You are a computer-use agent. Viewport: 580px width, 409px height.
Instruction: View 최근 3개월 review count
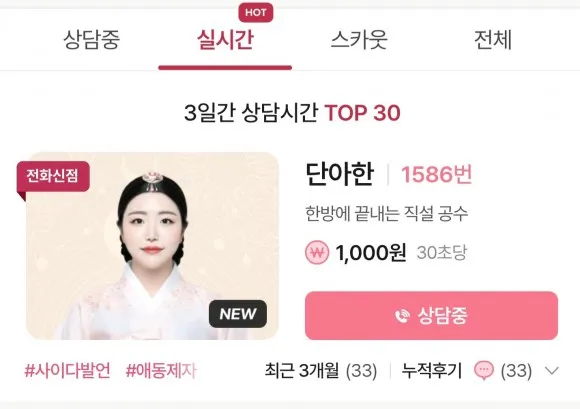pyautogui.click(x=321, y=371)
